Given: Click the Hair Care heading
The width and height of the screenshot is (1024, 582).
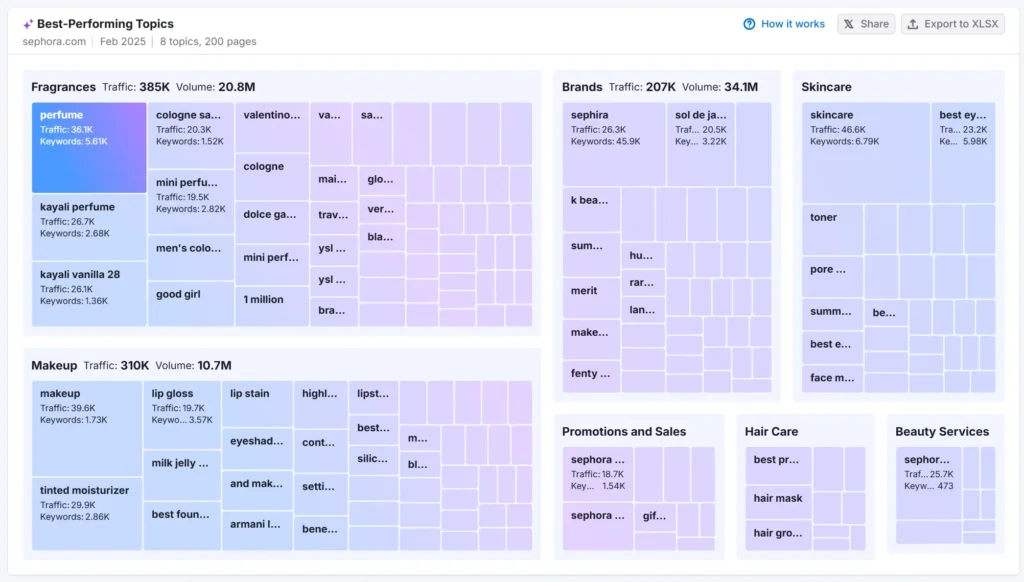Looking at the screenshot, I should pos(771,432).
